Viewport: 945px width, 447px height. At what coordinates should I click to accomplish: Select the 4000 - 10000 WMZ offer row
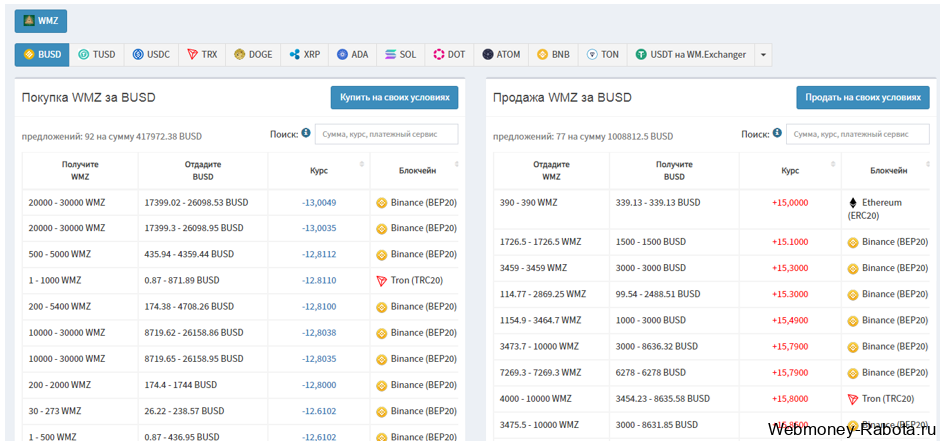[712, 399]
